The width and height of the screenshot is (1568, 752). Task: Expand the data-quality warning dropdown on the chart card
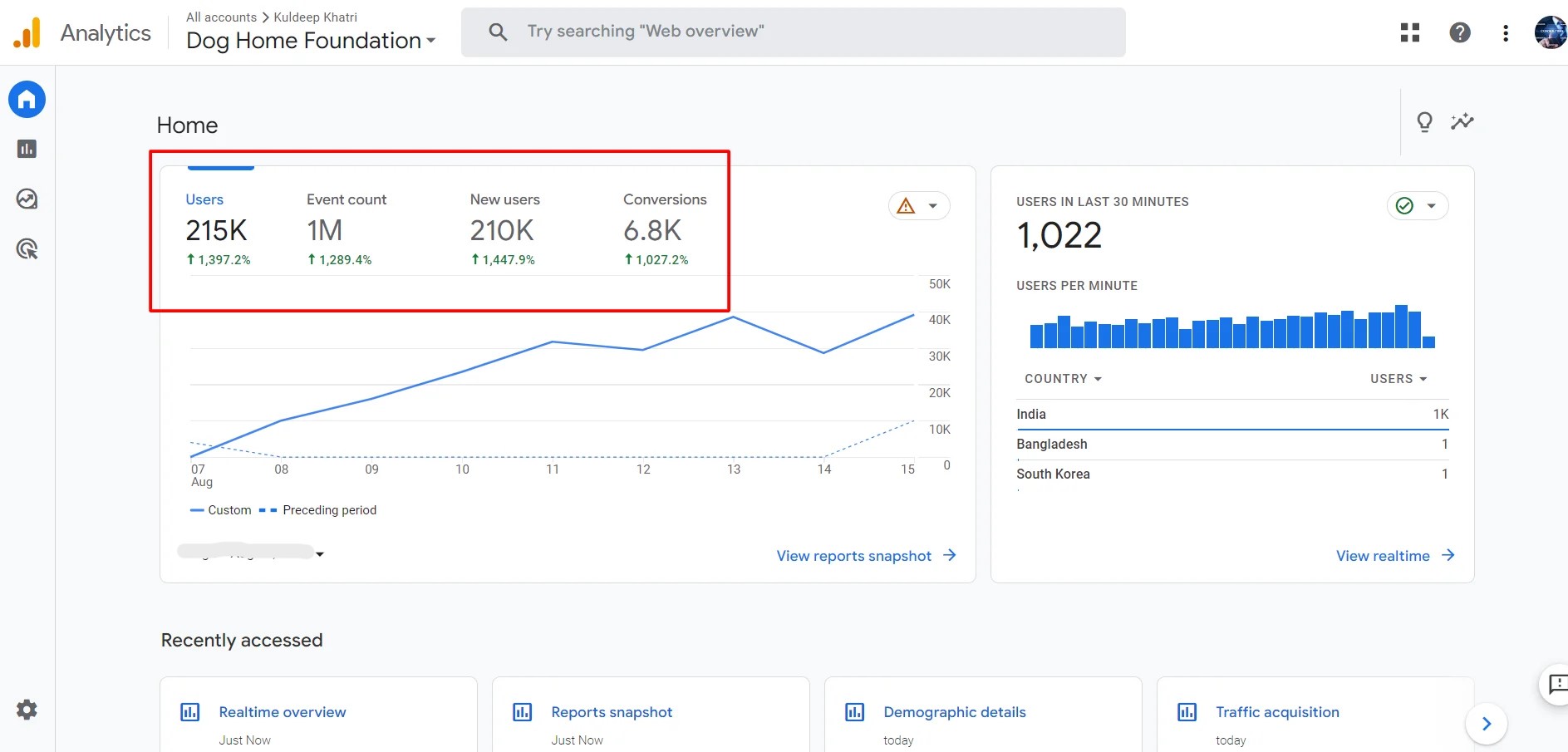pos(919,205)
